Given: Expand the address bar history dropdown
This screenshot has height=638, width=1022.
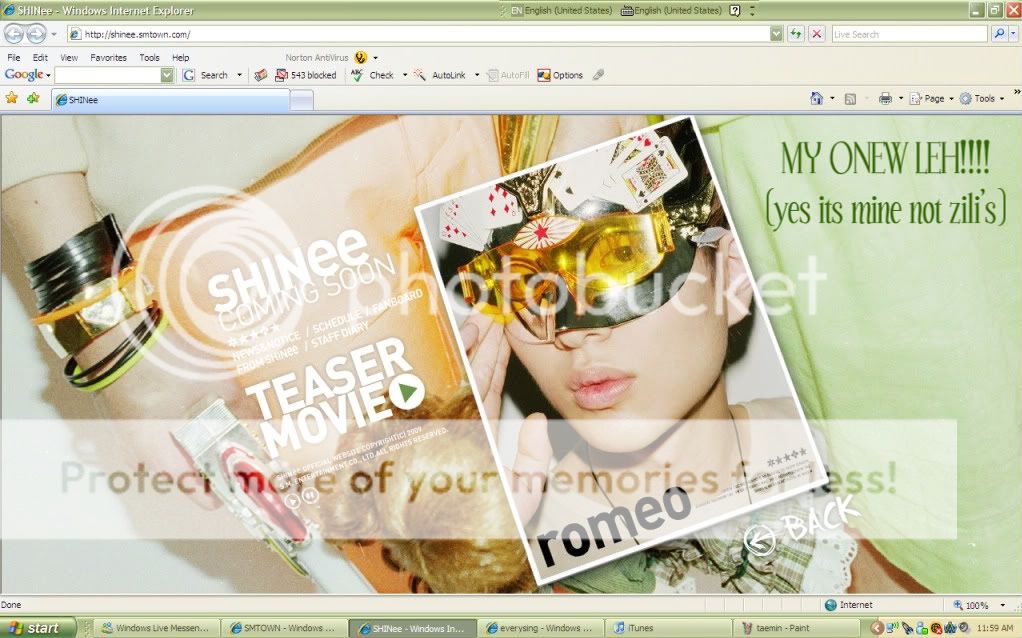Looking at the screenshot, I should click(776, 34).
